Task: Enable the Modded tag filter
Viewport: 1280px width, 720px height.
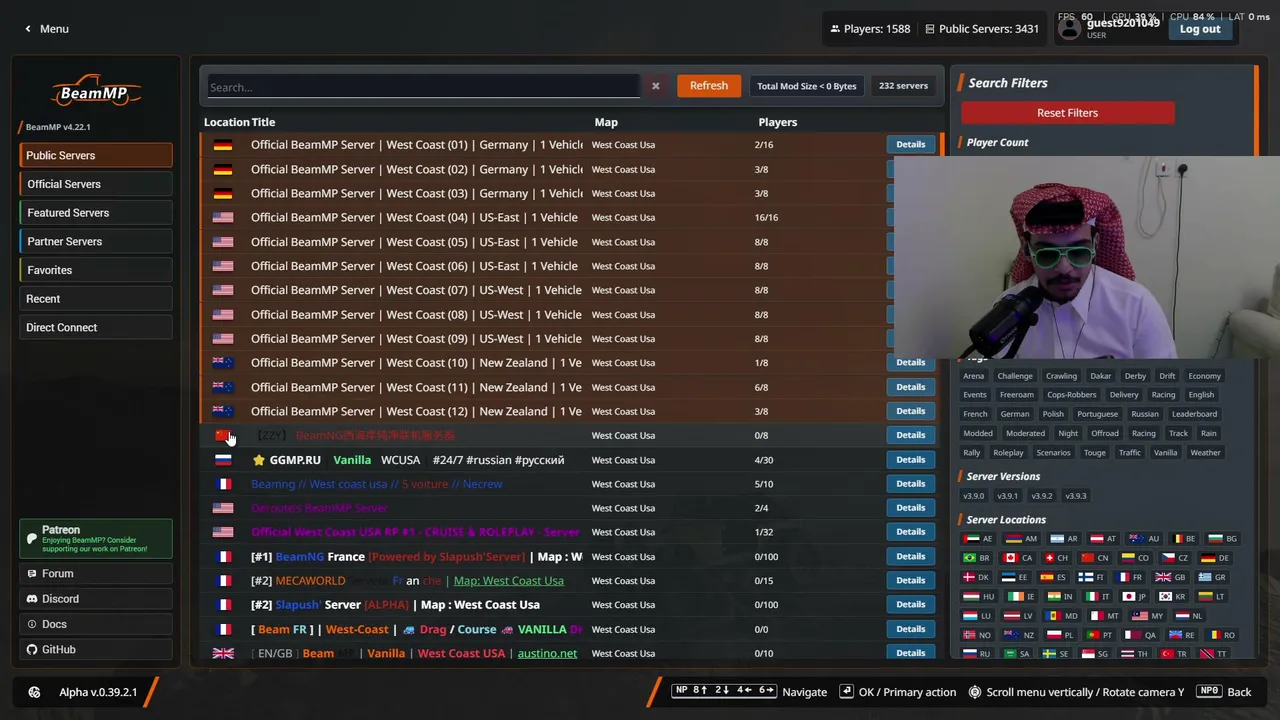Action: (x=978, y=434)
